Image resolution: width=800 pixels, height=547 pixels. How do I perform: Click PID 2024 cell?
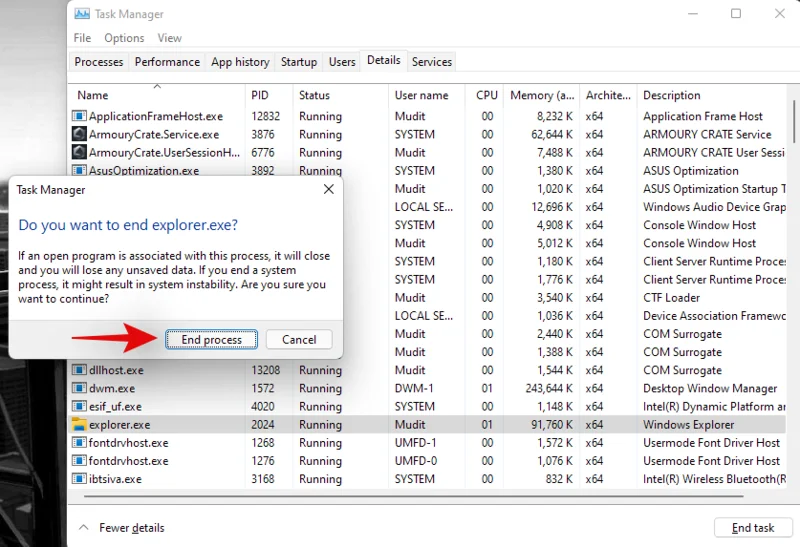click(x=263, y=425)
